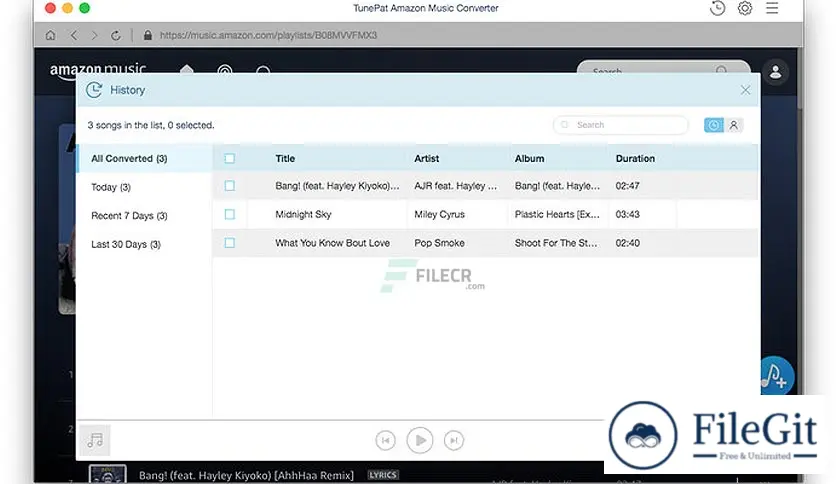Screen dimensions: 836x484
Task: Click the music note album art placeholder
Action: coord(95,440)
